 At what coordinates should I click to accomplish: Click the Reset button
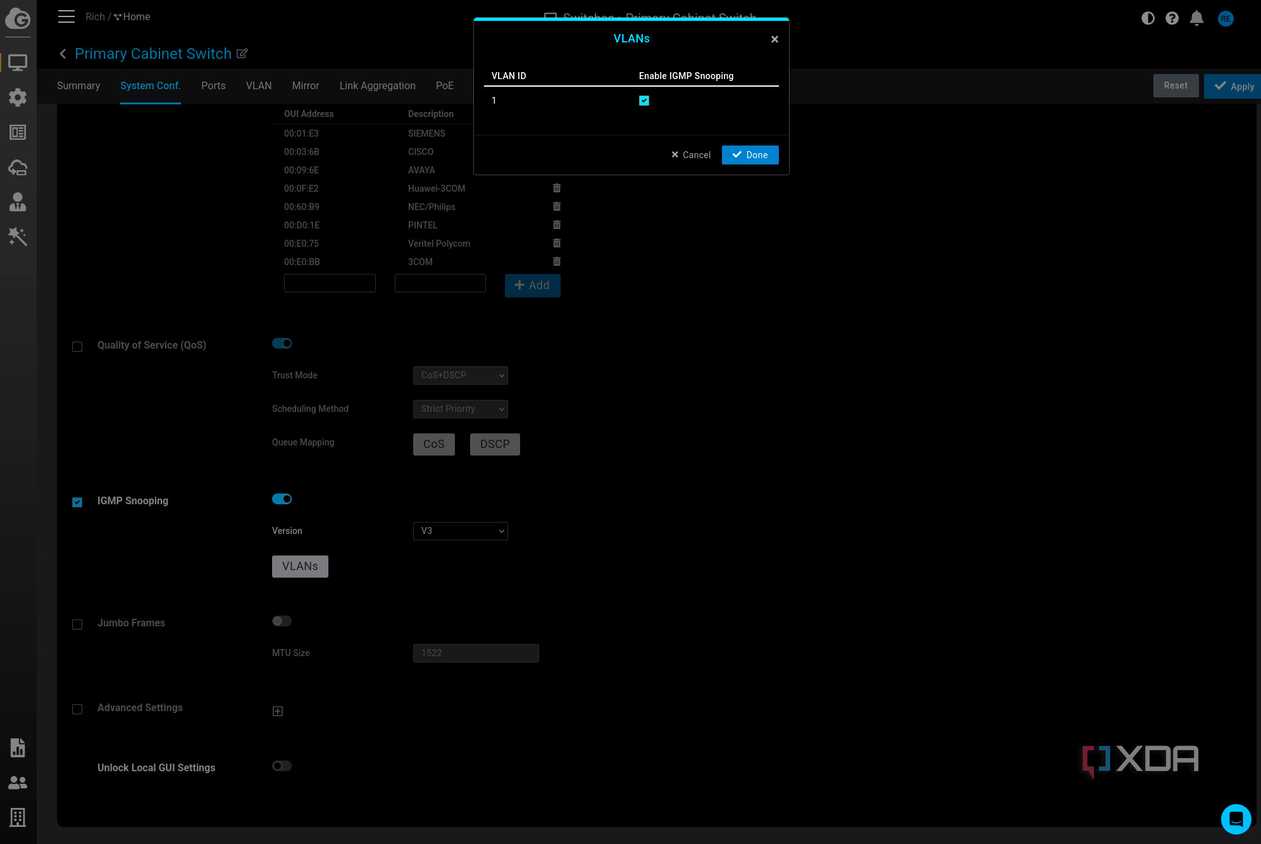pos(1176,86)
